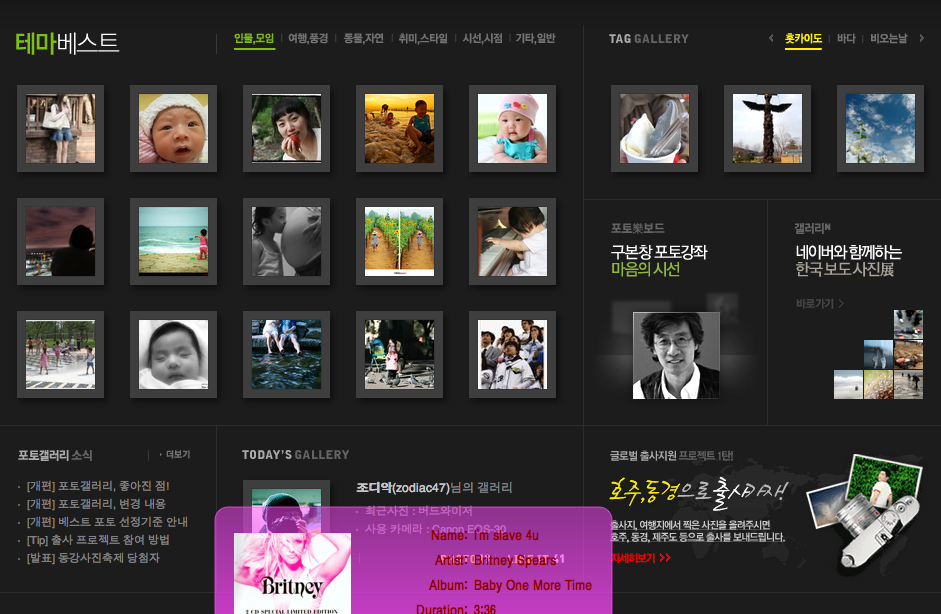Open the woman holding red apple photo

click(x=286, y=128)
